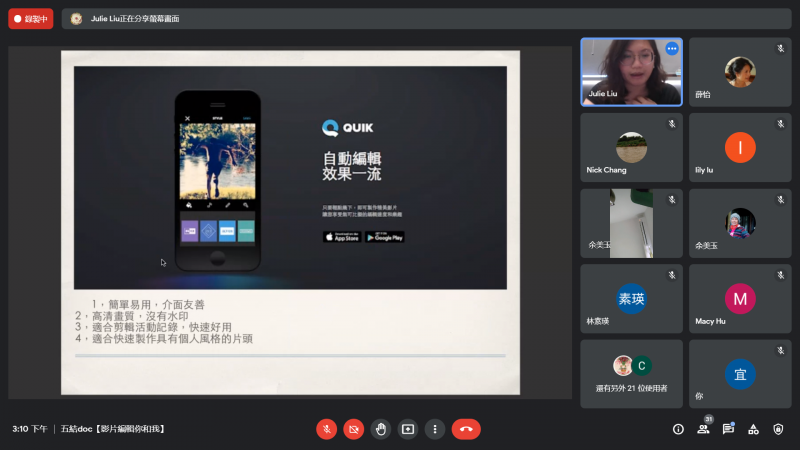Image resolution: width=800 pixels, height=450 pixels.
Task: Click the Google Play badge in slide
Action: pos(385,237)
